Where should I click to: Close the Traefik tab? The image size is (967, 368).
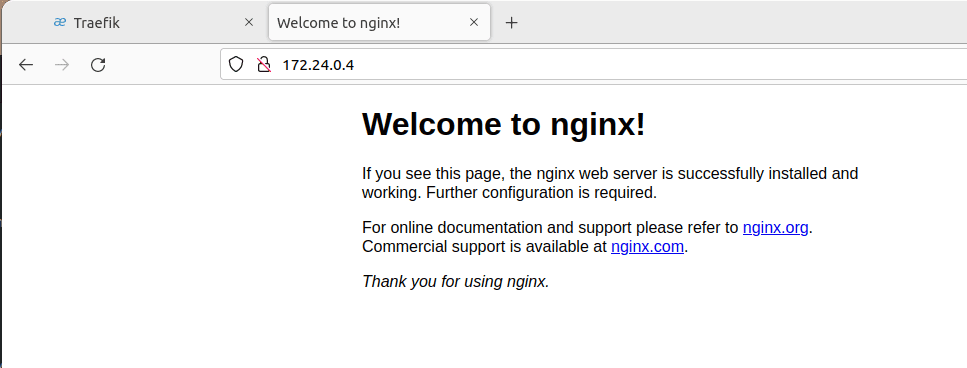point(249,23)
